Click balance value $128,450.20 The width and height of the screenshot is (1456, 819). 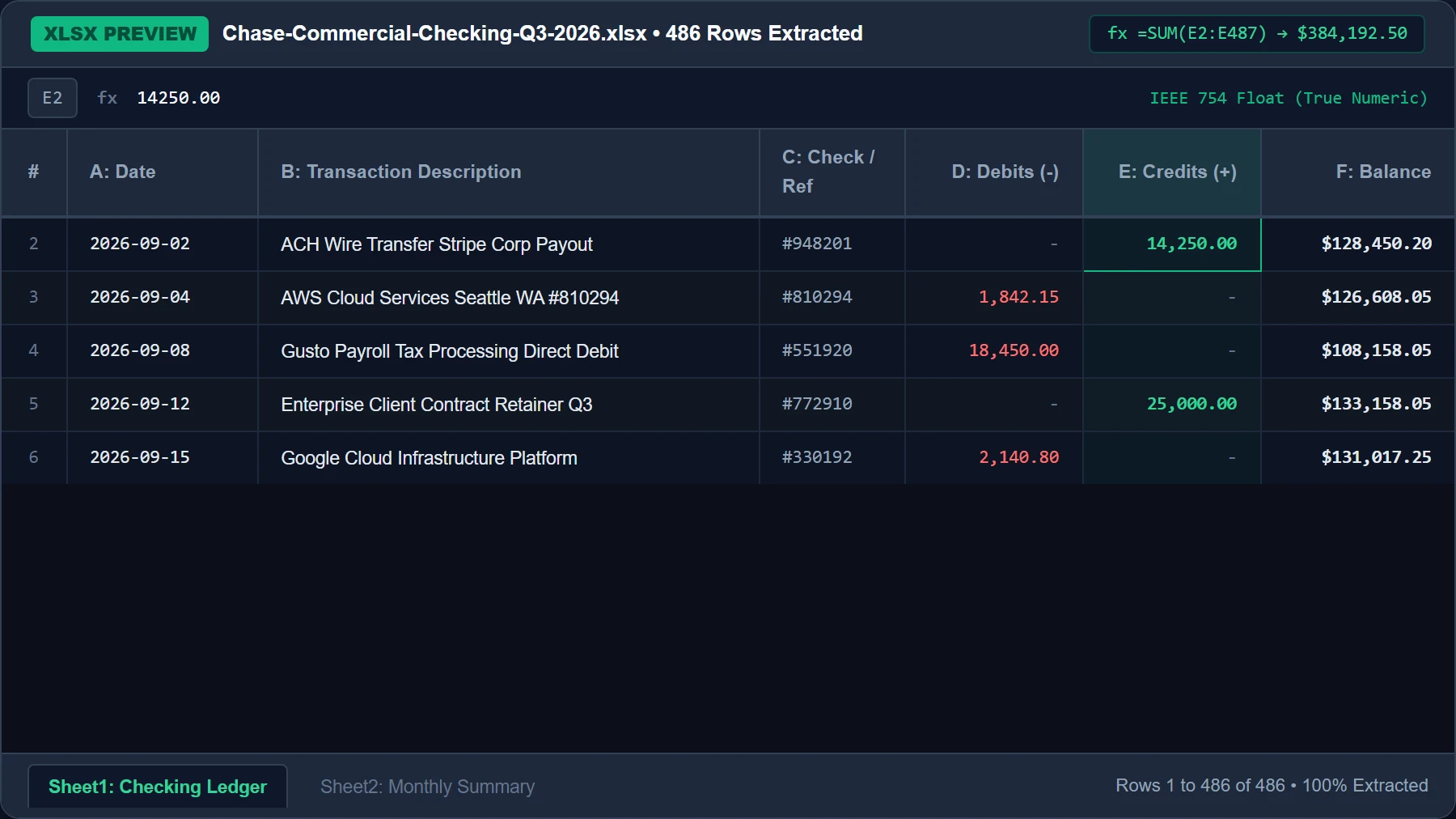[x=1376, y=244]
